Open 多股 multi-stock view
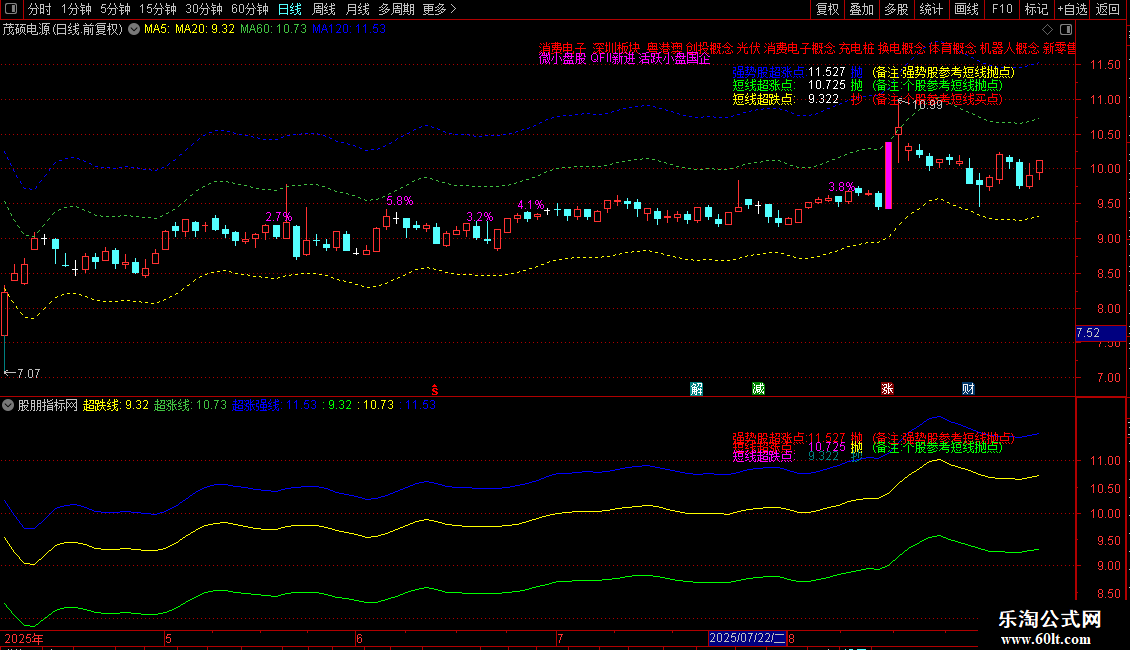 pos(896,9)
